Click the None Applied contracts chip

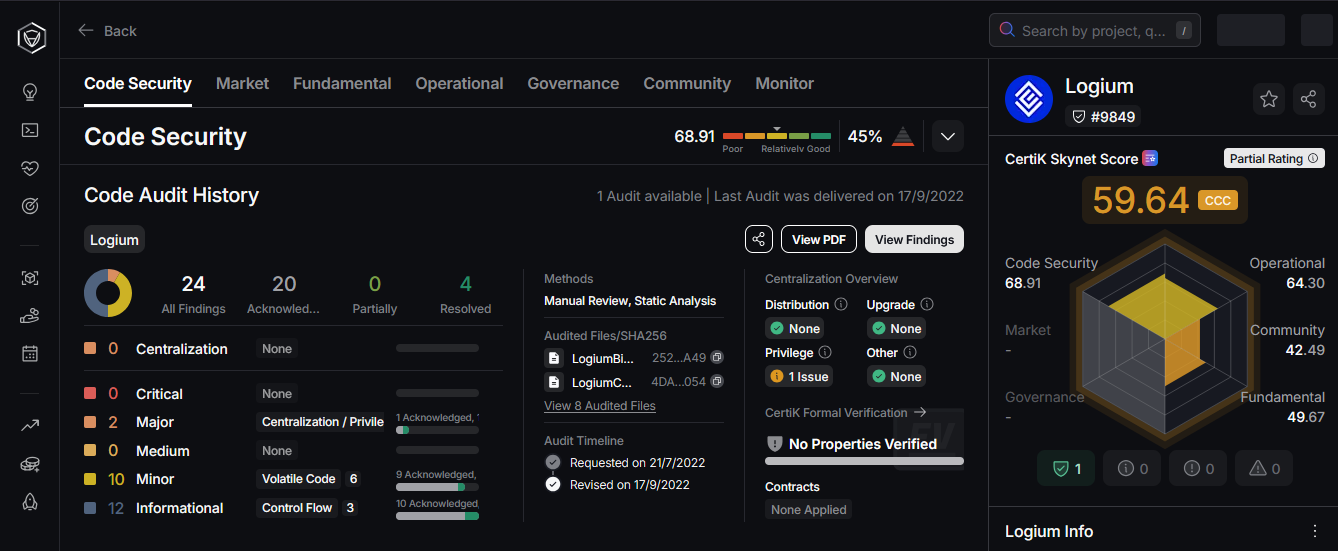(x=809, y=509)
